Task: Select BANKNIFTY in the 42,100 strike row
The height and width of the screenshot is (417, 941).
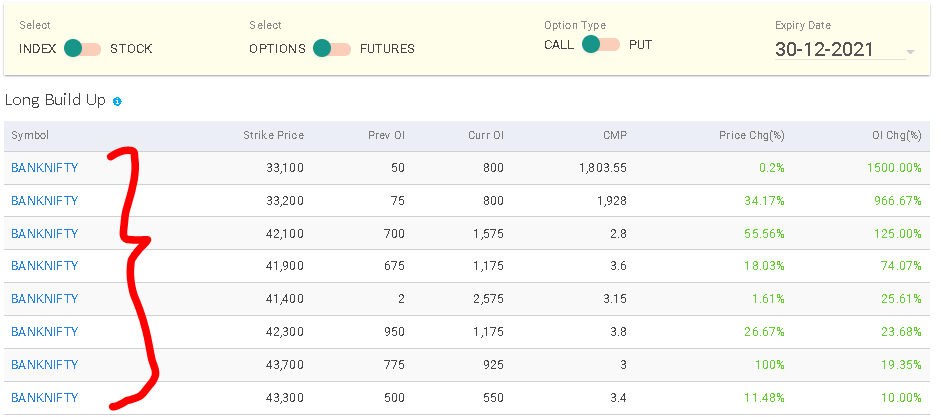Action: [44, 234]
